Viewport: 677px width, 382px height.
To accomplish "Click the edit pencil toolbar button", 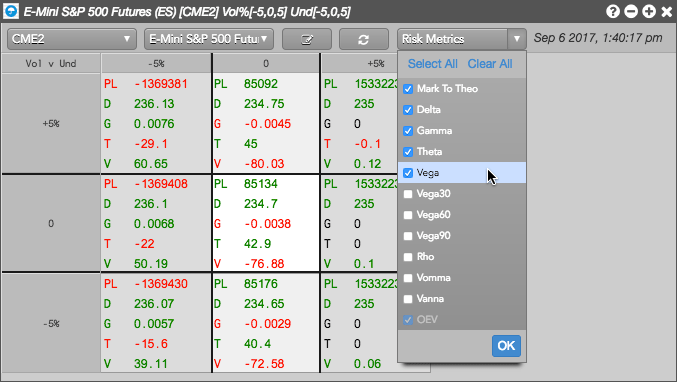I will point(307,39).
